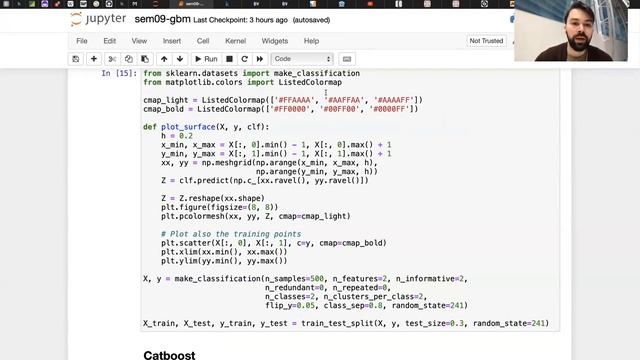
Task: Click the plt.xlim line
Action: (224, 252)
